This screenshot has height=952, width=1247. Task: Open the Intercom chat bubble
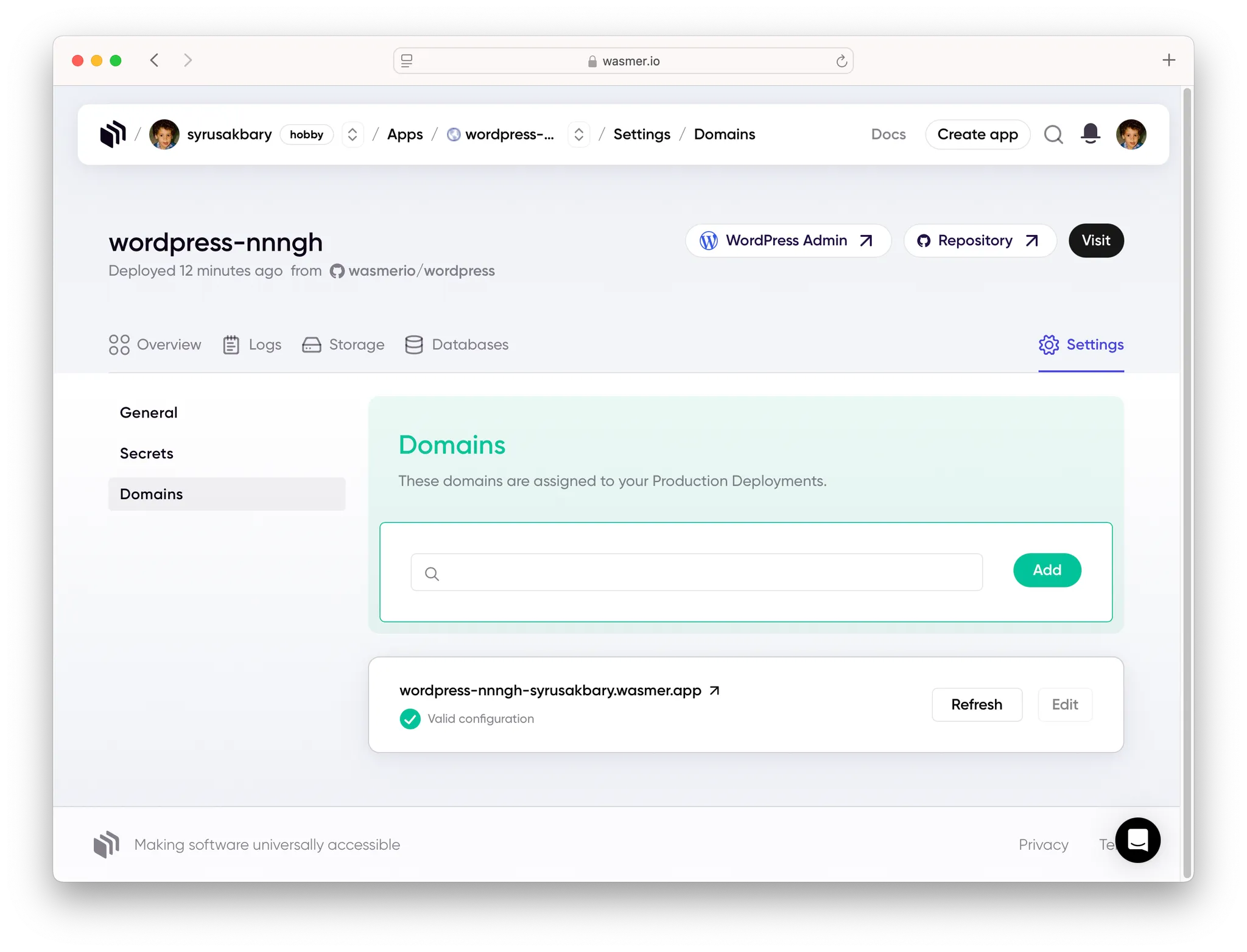1137,840
